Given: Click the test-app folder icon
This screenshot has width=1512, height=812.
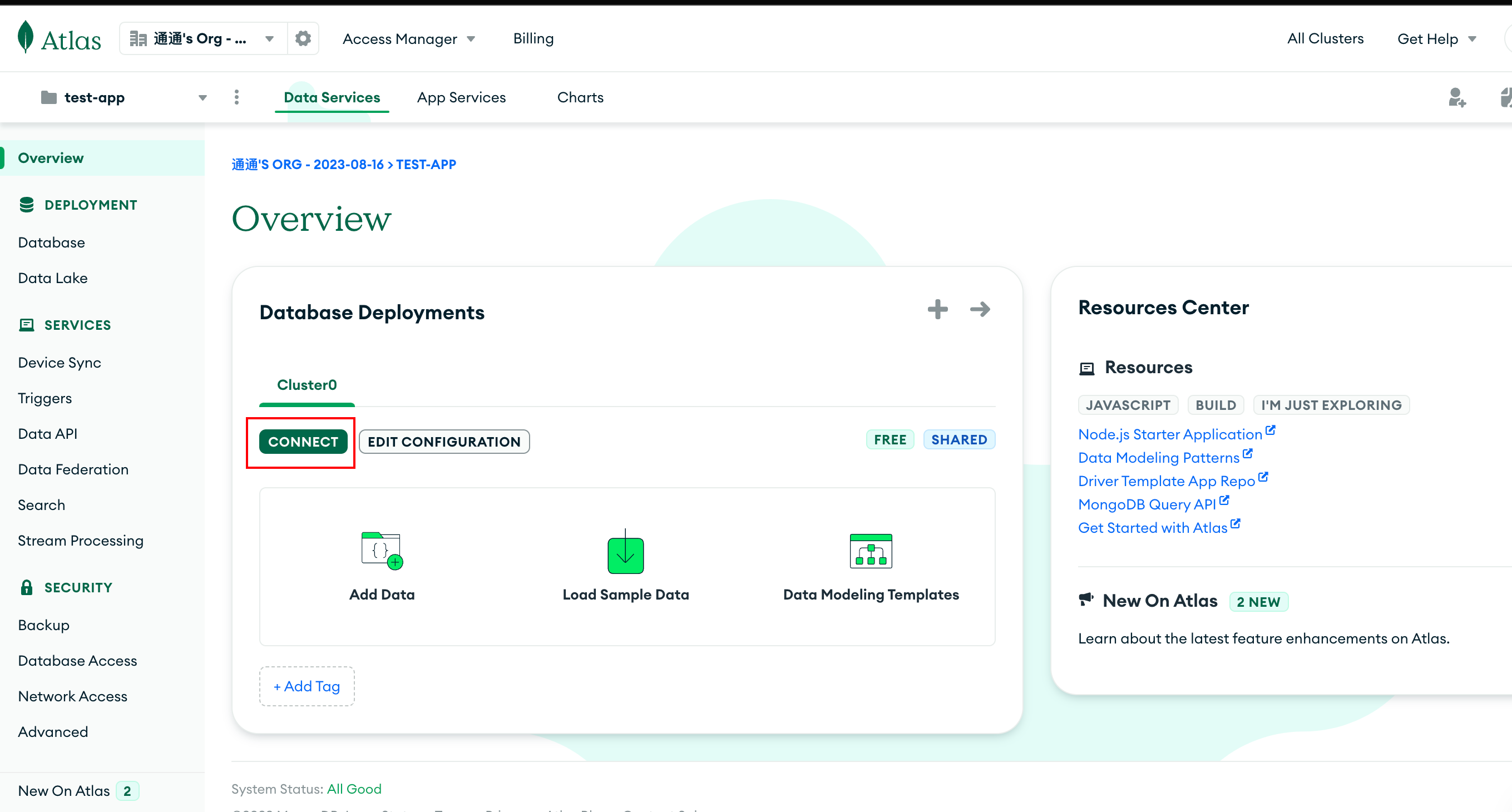Looking at the screenshot, I should click(49, 97).
